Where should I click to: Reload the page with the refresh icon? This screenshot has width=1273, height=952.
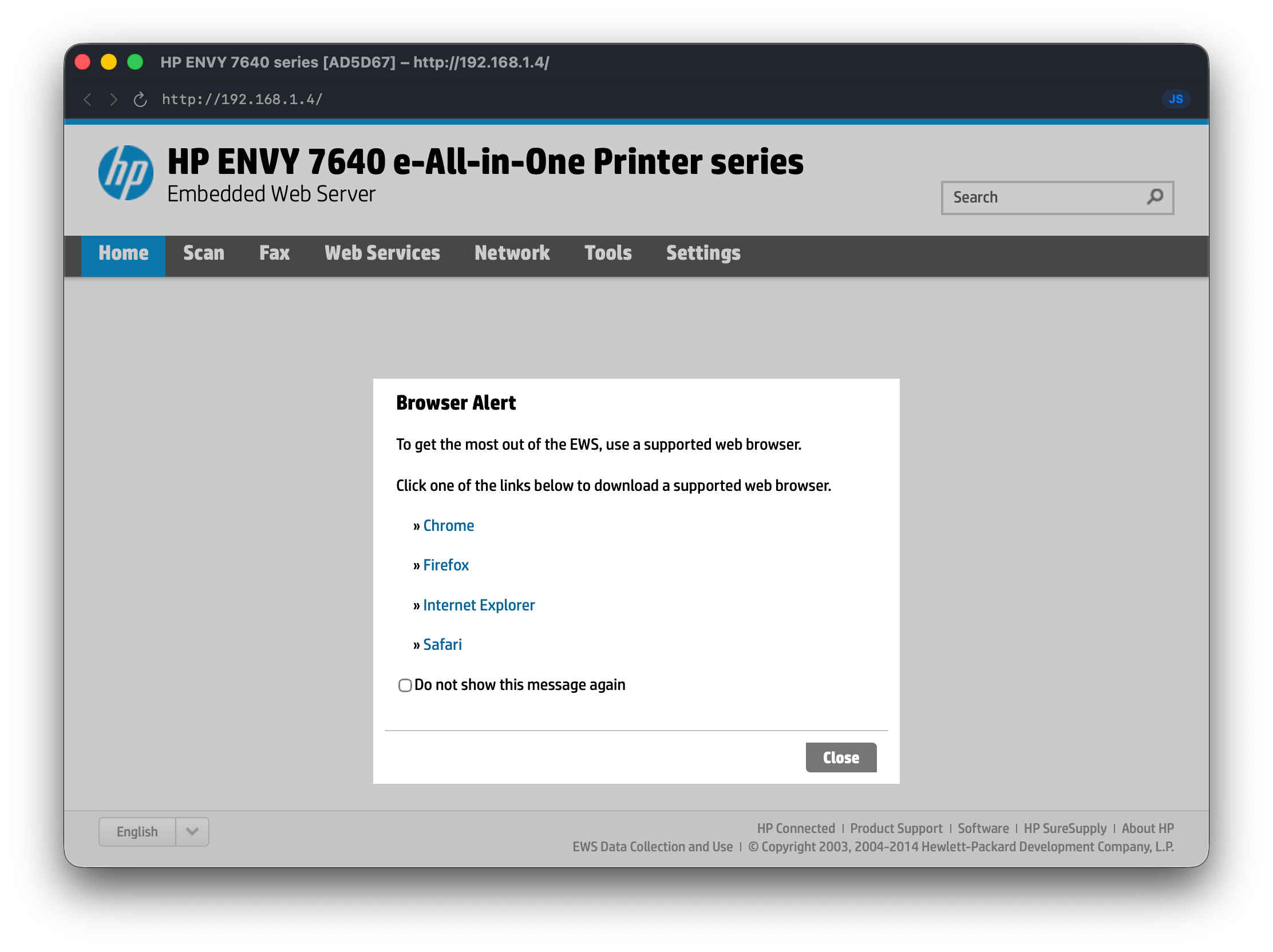tap(140, 100)
